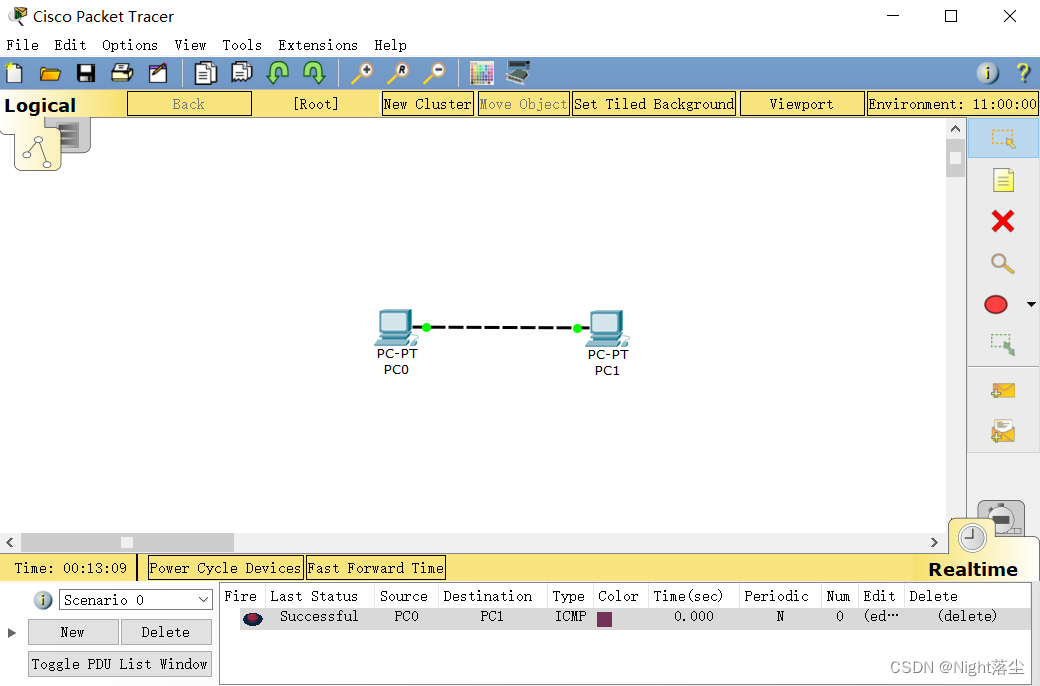Open the File menu
1040x686 pixels.
coord(23,45)
